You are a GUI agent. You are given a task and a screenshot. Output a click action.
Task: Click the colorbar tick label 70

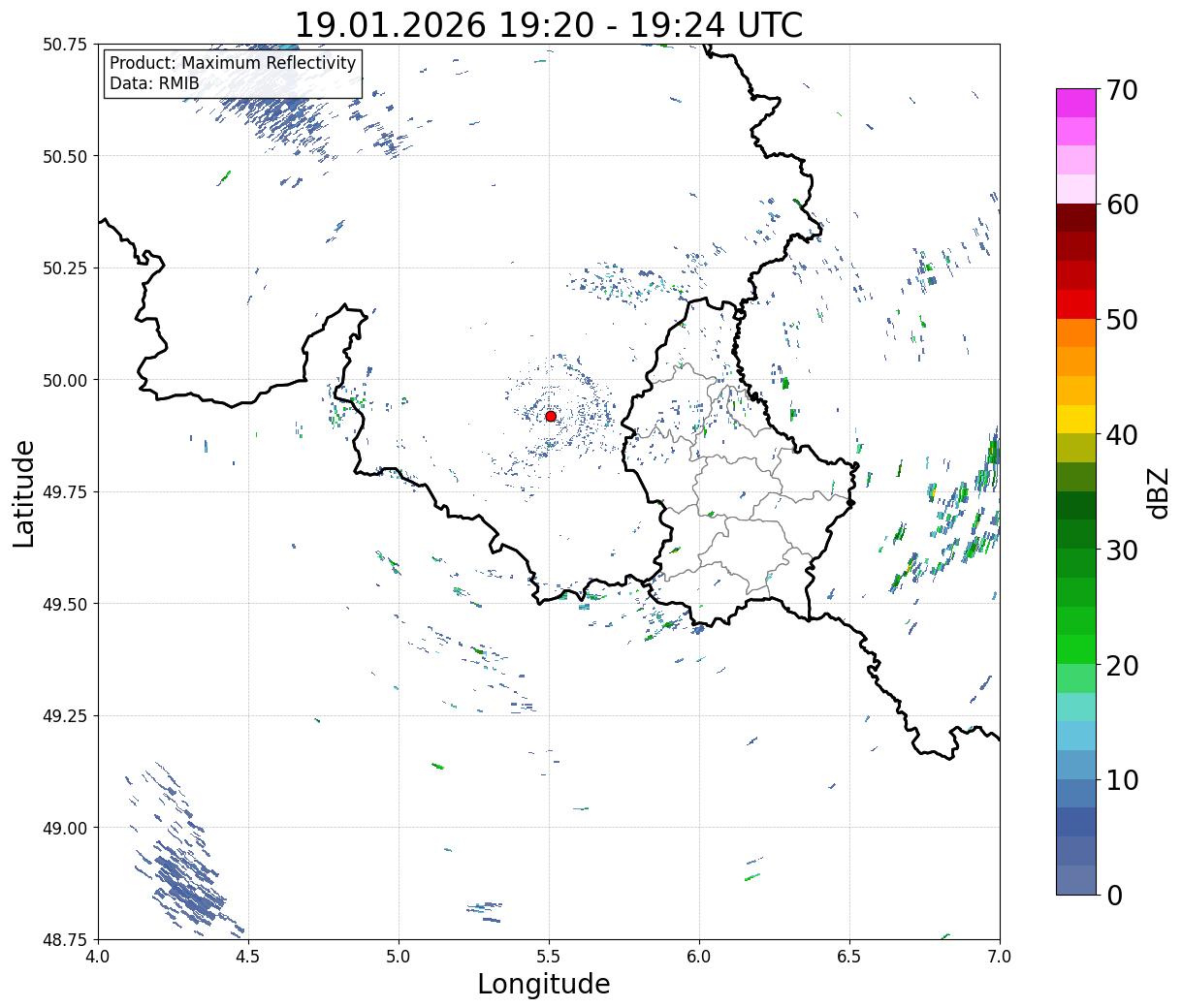[x=1124, y=90]
